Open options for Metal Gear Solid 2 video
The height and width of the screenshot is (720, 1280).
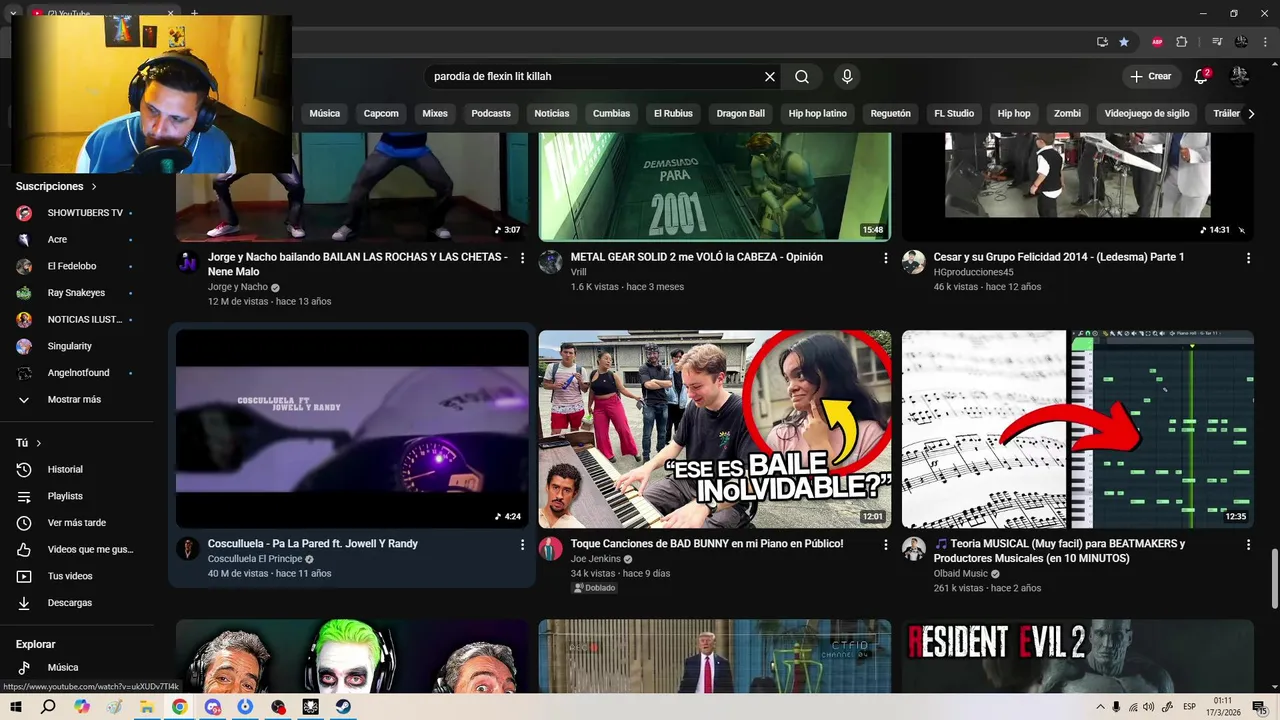885,258
